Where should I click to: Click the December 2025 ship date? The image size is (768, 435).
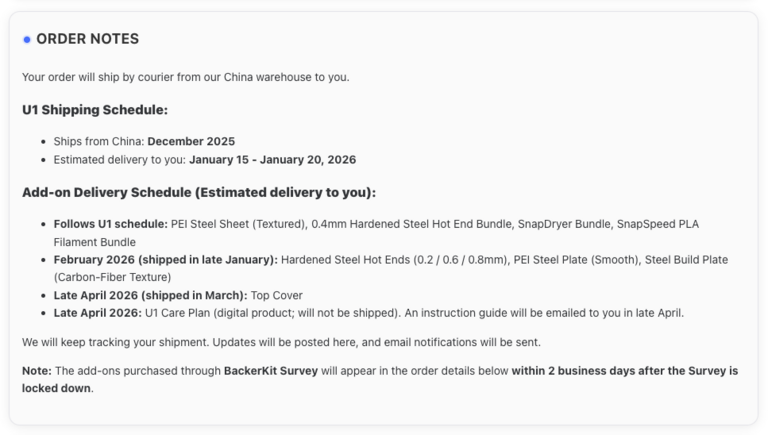[x=191, y=141]
